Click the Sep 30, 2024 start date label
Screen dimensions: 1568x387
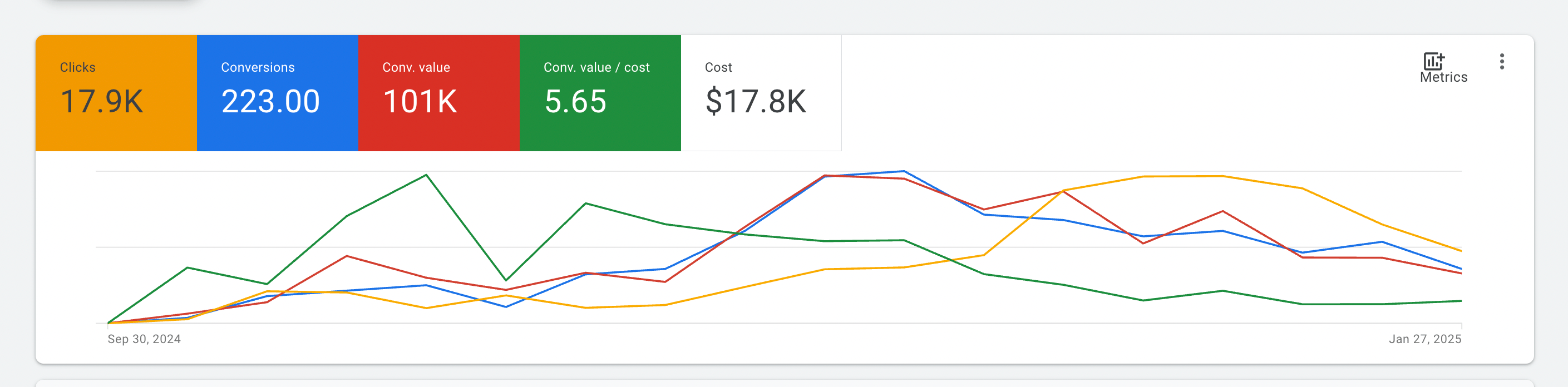point(144,339)
